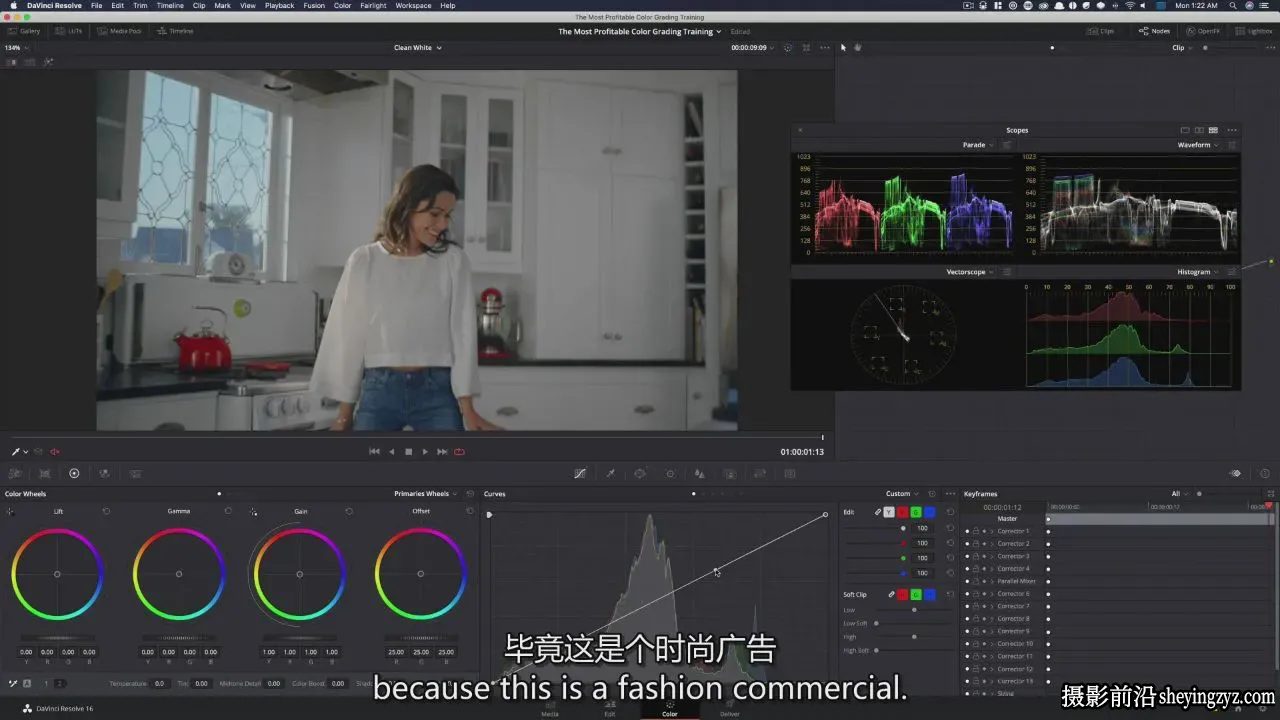Screen dimensions: 1280x720
Task: Toggle the Nodes panel button
Action: click(1155, 31)
